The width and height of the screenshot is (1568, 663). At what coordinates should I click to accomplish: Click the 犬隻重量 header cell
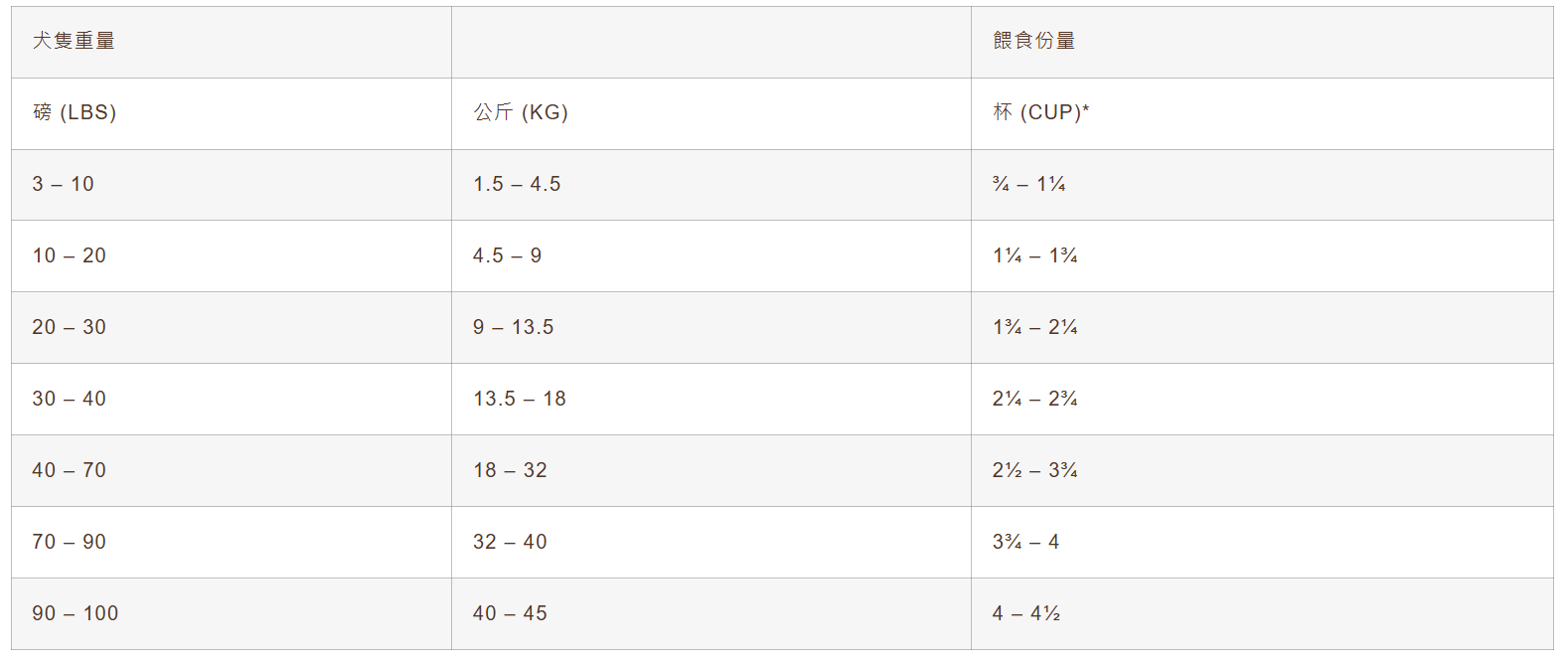pyautogui.click(x=74, y=41)
